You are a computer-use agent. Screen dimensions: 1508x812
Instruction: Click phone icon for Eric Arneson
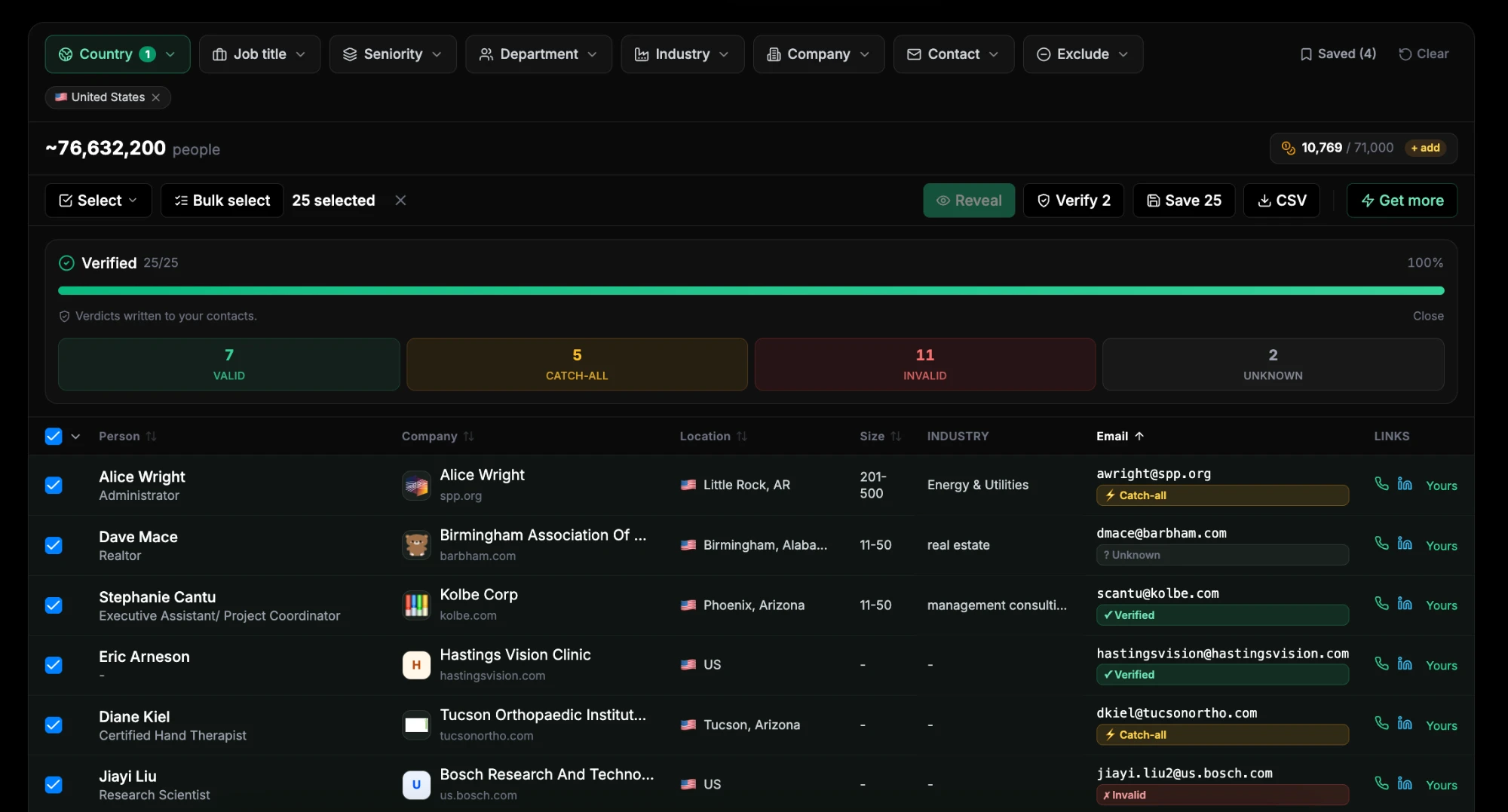coord(1381,664)
